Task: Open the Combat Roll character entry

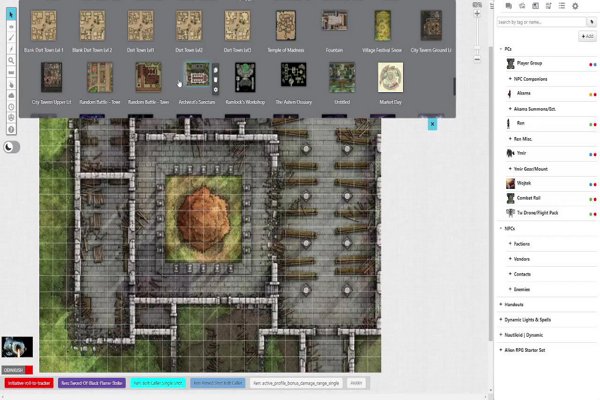Action: point(550,198)
